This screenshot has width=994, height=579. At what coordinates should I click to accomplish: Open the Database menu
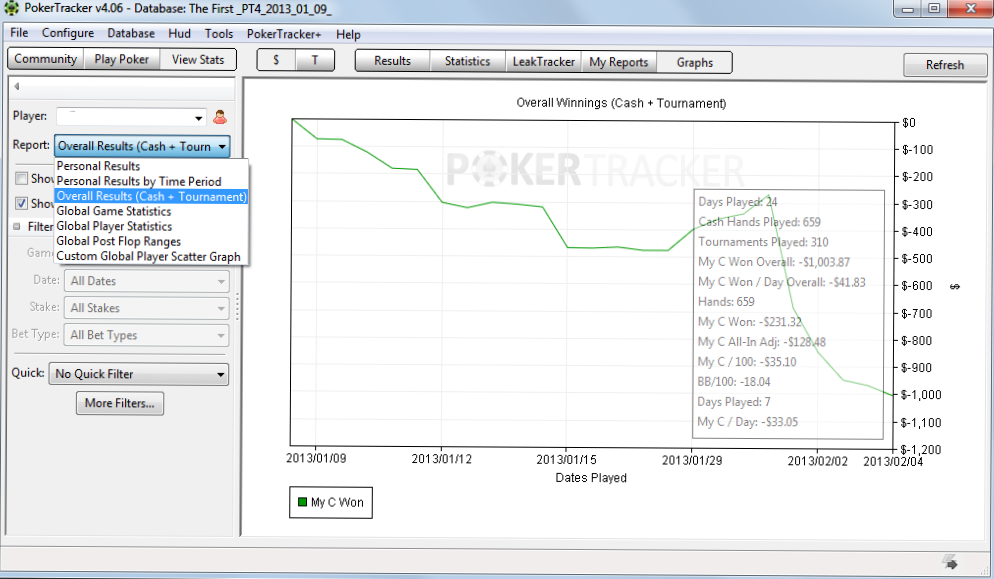pyautogui.click(x=131, y=33)
